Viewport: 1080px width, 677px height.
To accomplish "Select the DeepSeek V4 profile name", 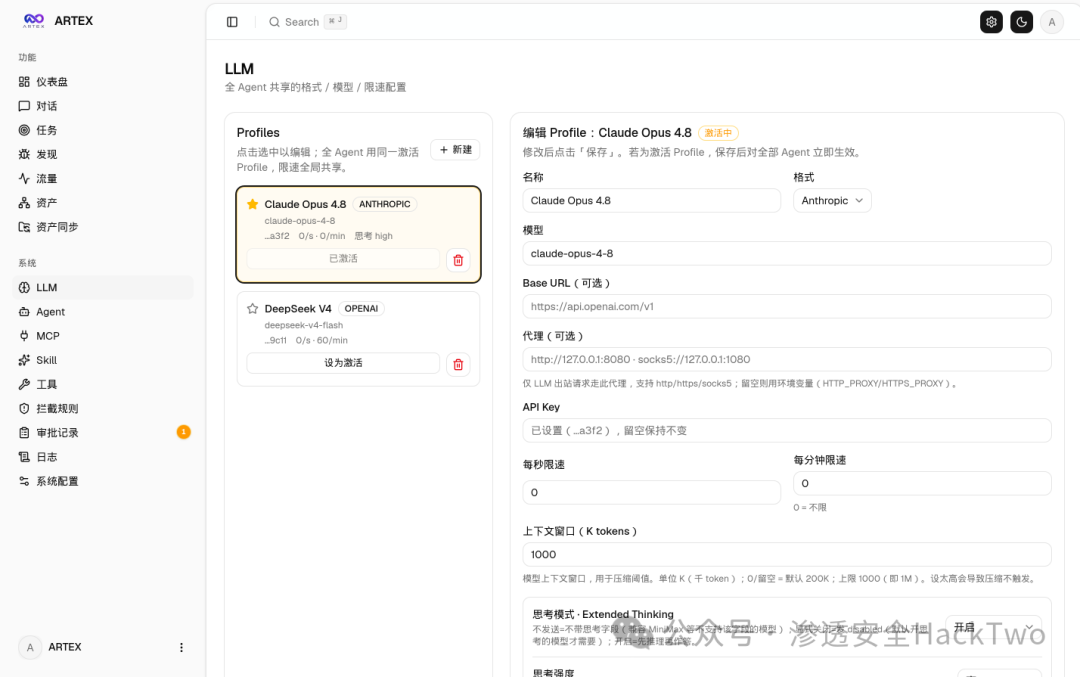I will pos(298,309).
